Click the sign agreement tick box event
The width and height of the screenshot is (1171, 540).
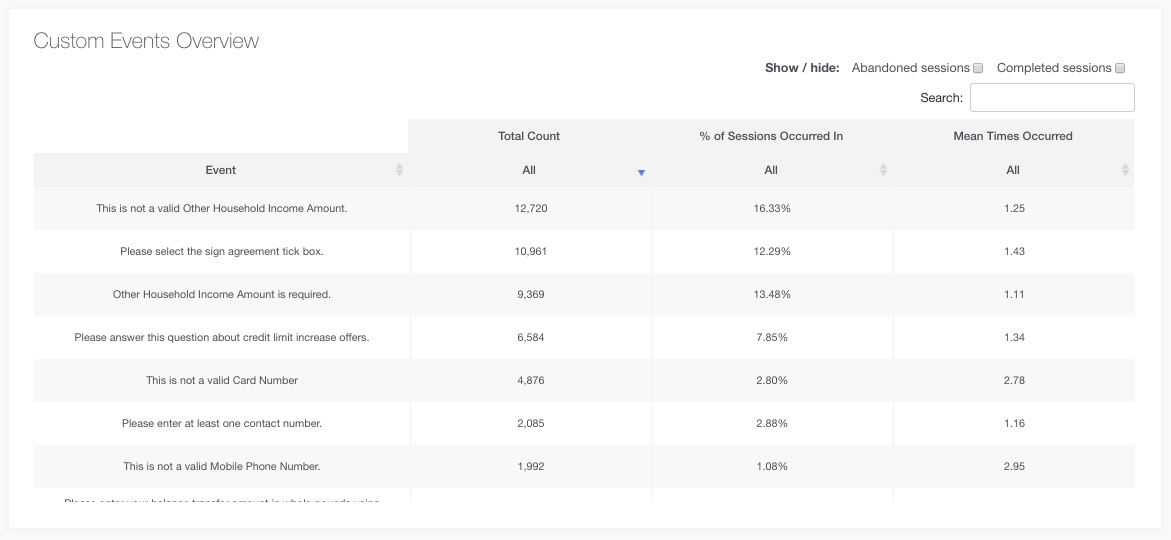coord(221,252)
